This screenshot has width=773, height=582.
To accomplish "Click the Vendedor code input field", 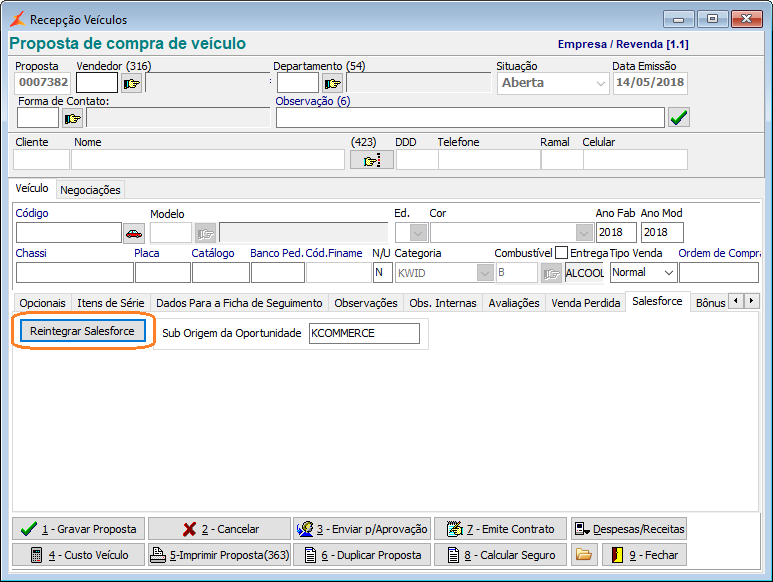I will coord(97,83).
